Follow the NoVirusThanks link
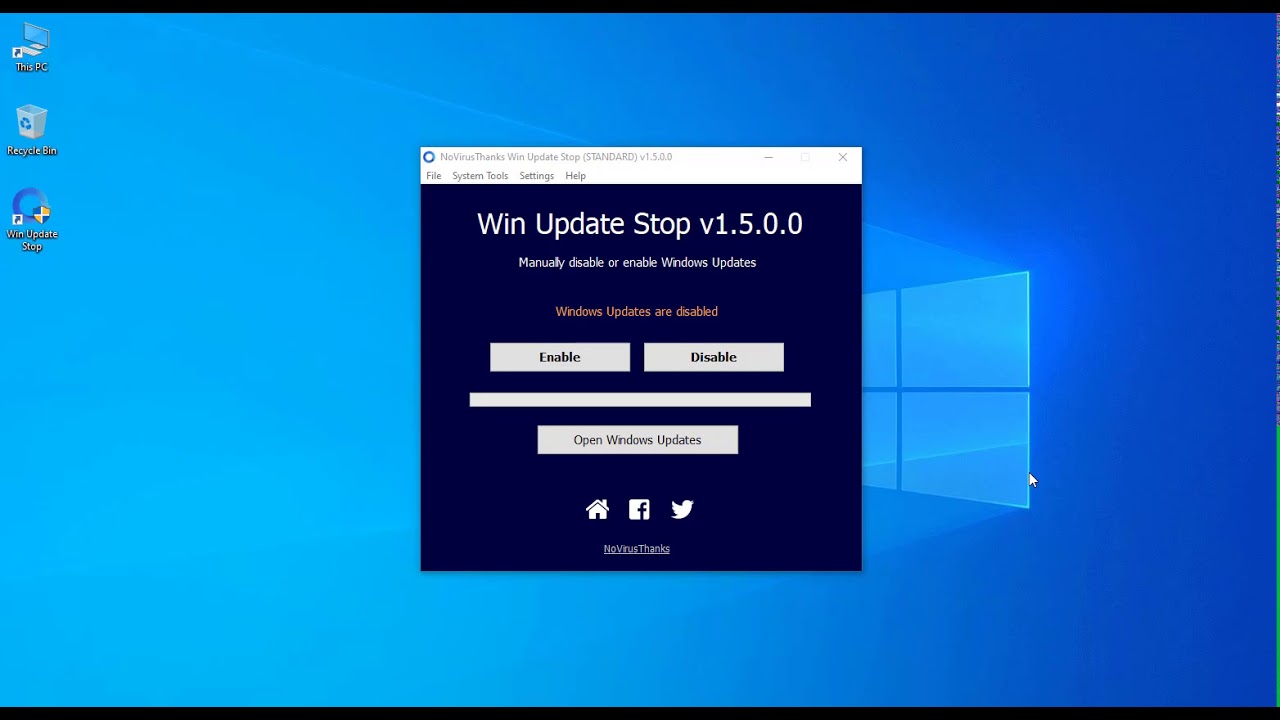Image resolution: width=1280 pixels, height=720 pixels. point(637,549)
